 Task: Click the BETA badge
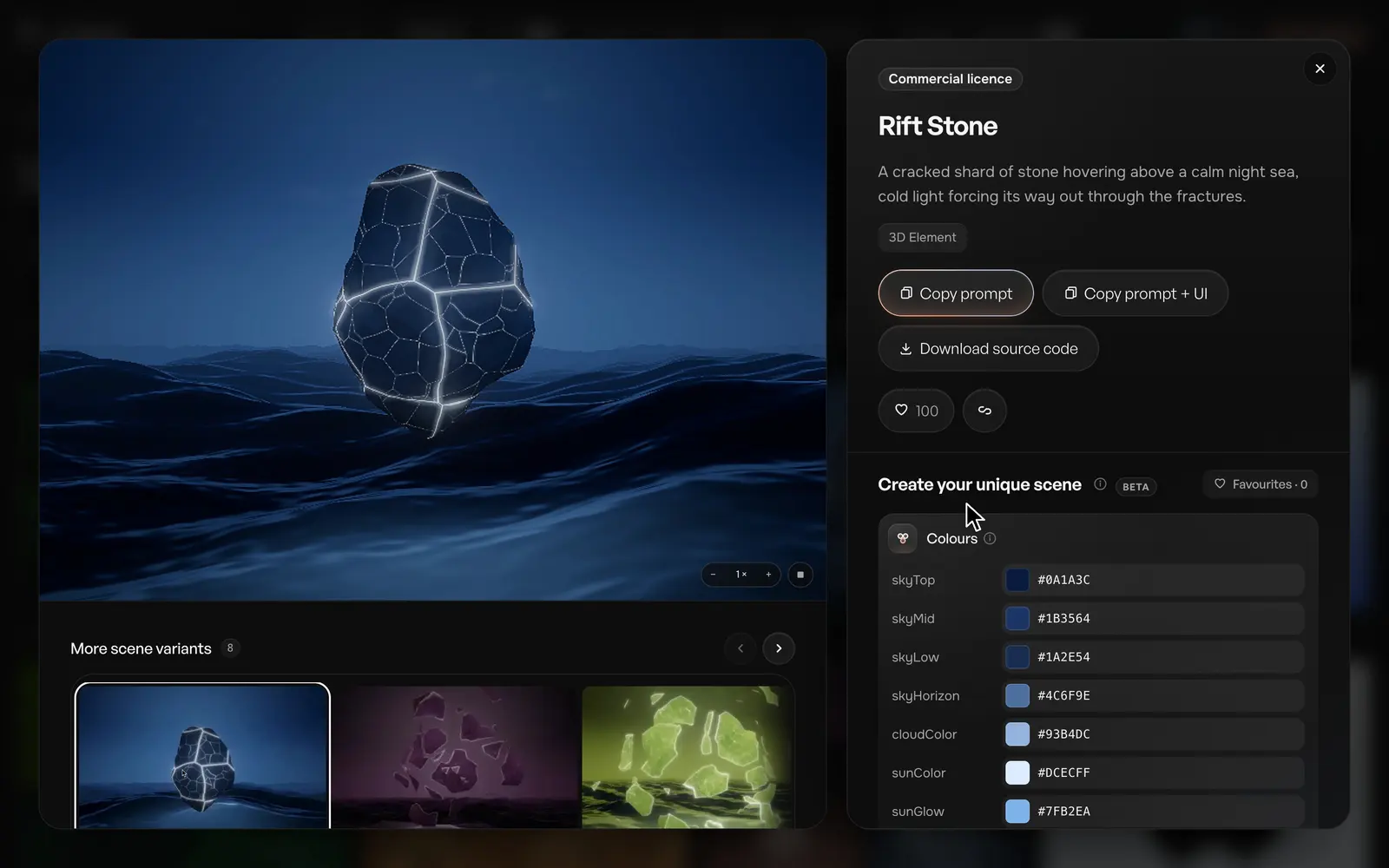coord(1136,486)
